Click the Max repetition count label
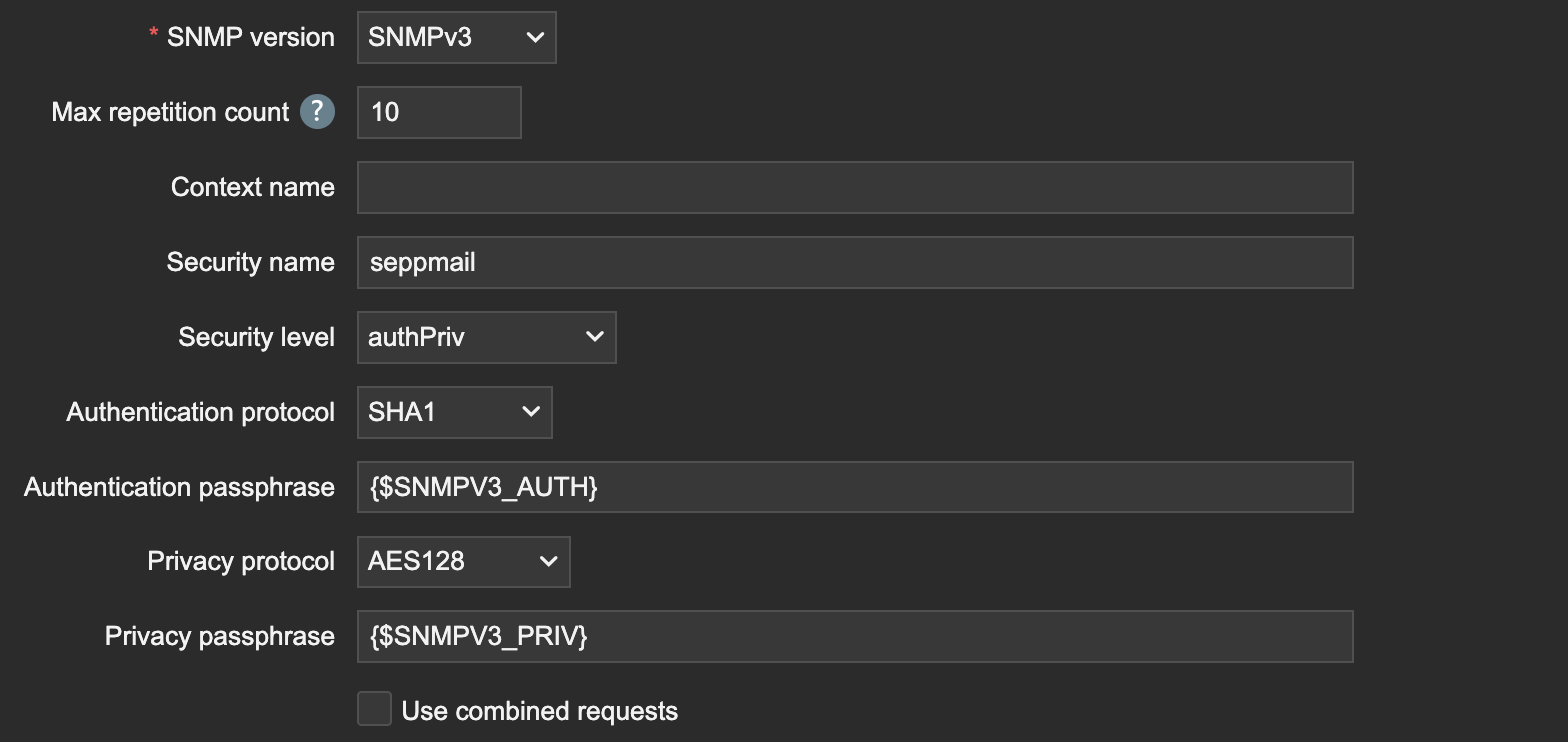 coord(170,112)
